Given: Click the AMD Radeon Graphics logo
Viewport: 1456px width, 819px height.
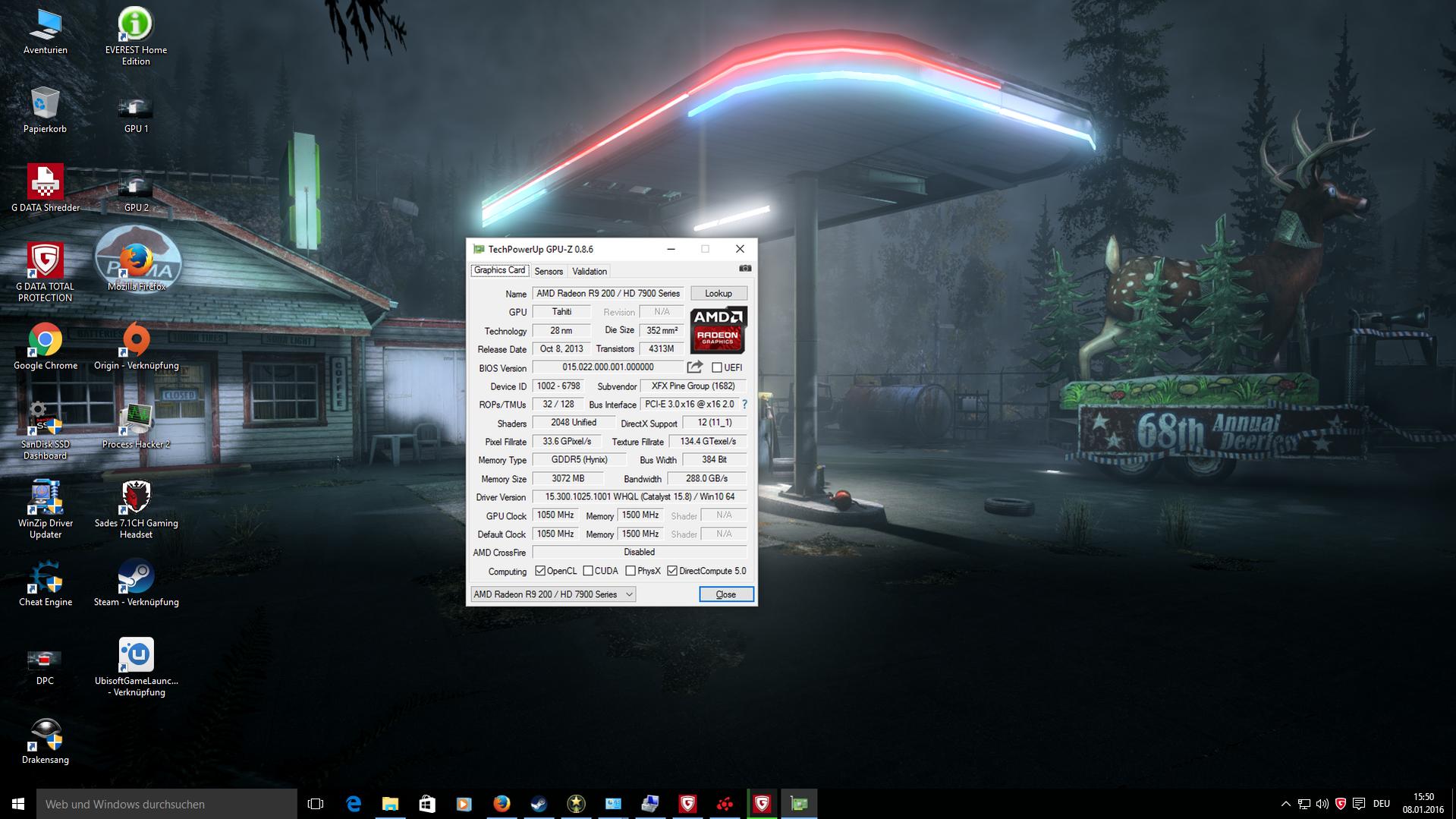Looking at the screenshot, I should [719, 330].
